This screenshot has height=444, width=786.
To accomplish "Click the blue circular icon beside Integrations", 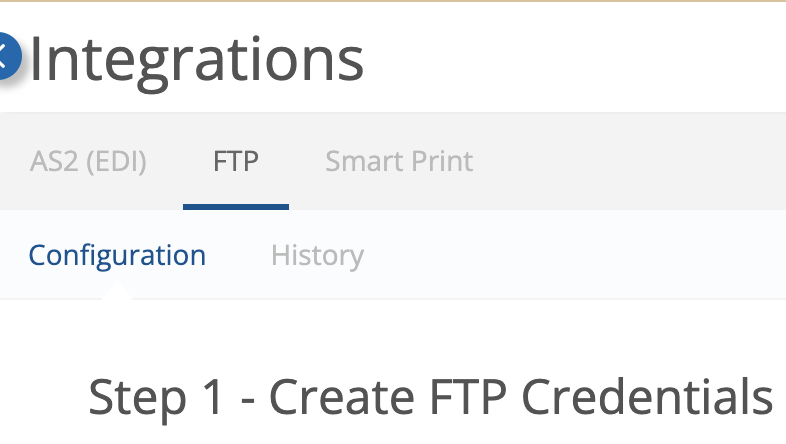I will (x=6, y=56).
